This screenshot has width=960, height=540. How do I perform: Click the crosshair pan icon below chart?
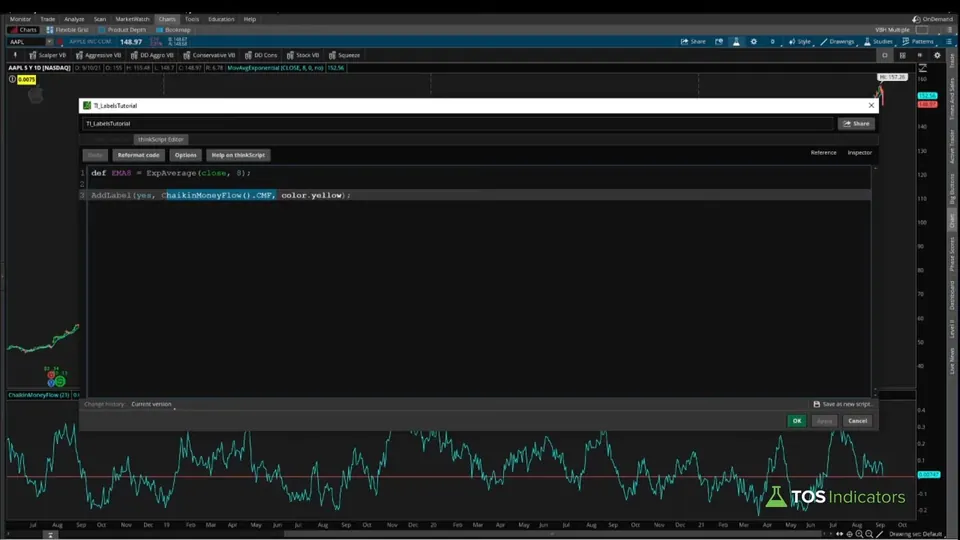tap(849, 534)
